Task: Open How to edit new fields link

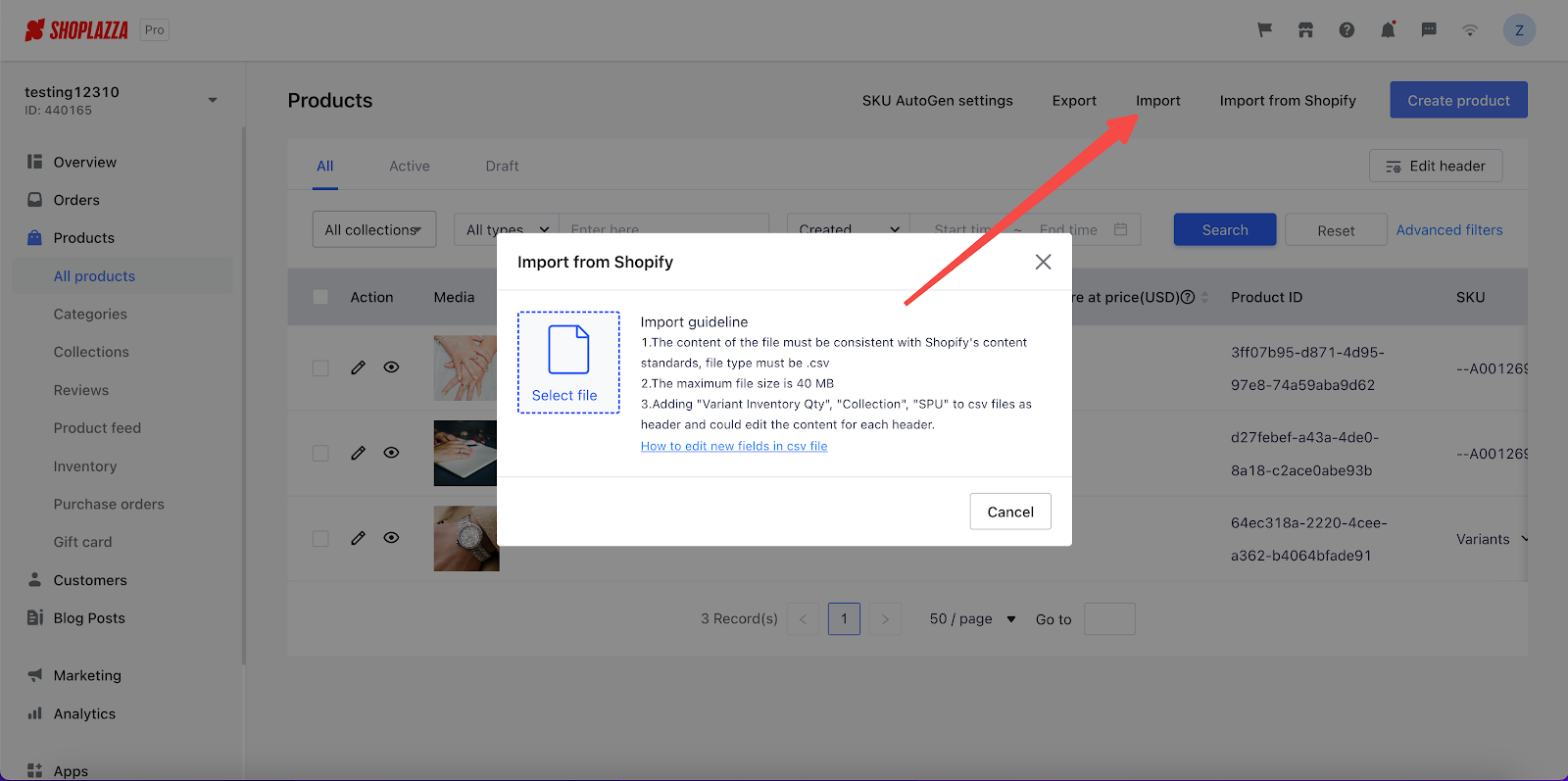Action: tap(734, 446)
